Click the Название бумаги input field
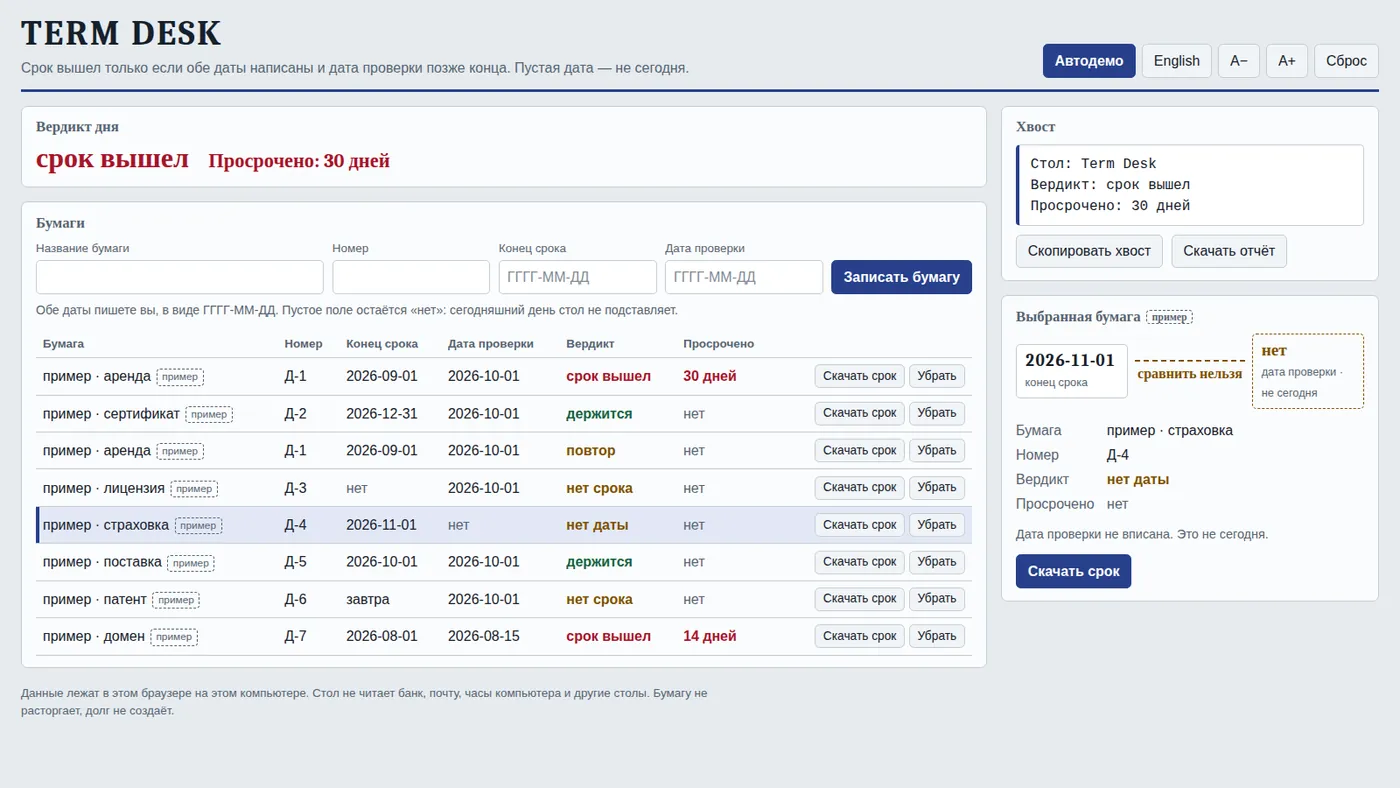 tap(180, 277)
